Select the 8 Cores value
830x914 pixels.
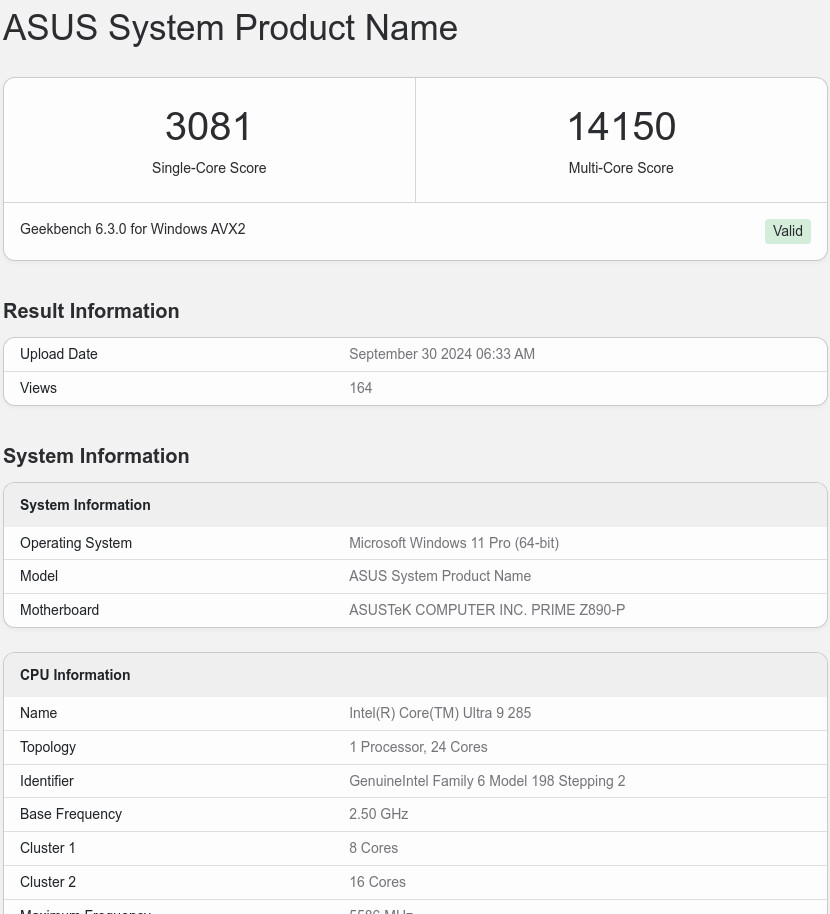(374, 848)
